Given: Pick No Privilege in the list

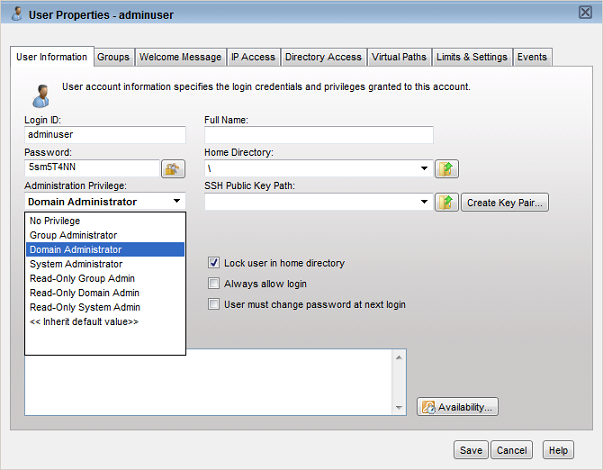Looking at the screenshot, I should (56, 221).
